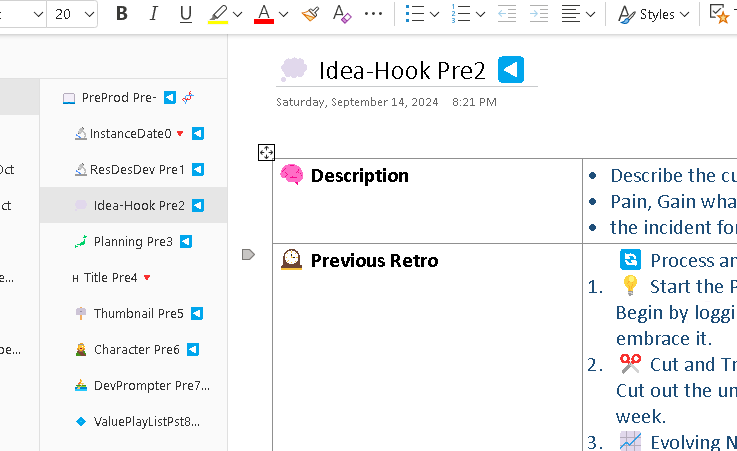Open the Styles gallery
This screenshot has height=451, width=737.
coord(653,15)
